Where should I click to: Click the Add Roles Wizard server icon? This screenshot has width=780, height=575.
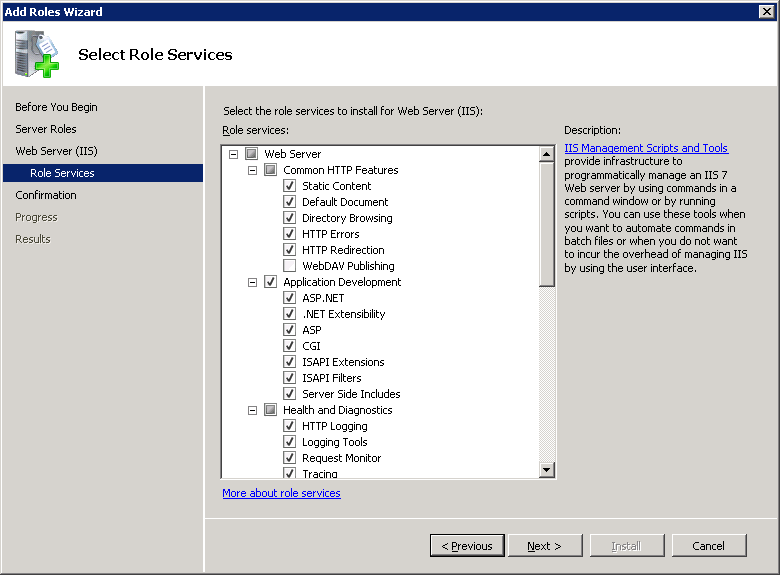[x=36, y=54]
